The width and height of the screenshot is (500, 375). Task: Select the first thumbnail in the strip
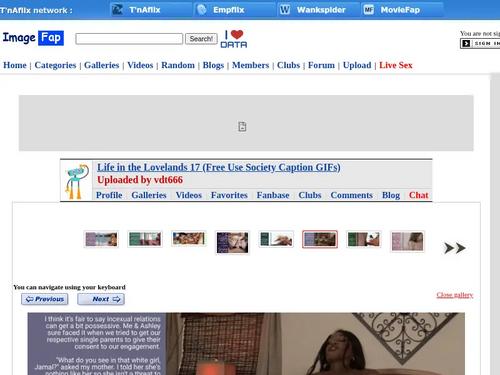[101, 239]
